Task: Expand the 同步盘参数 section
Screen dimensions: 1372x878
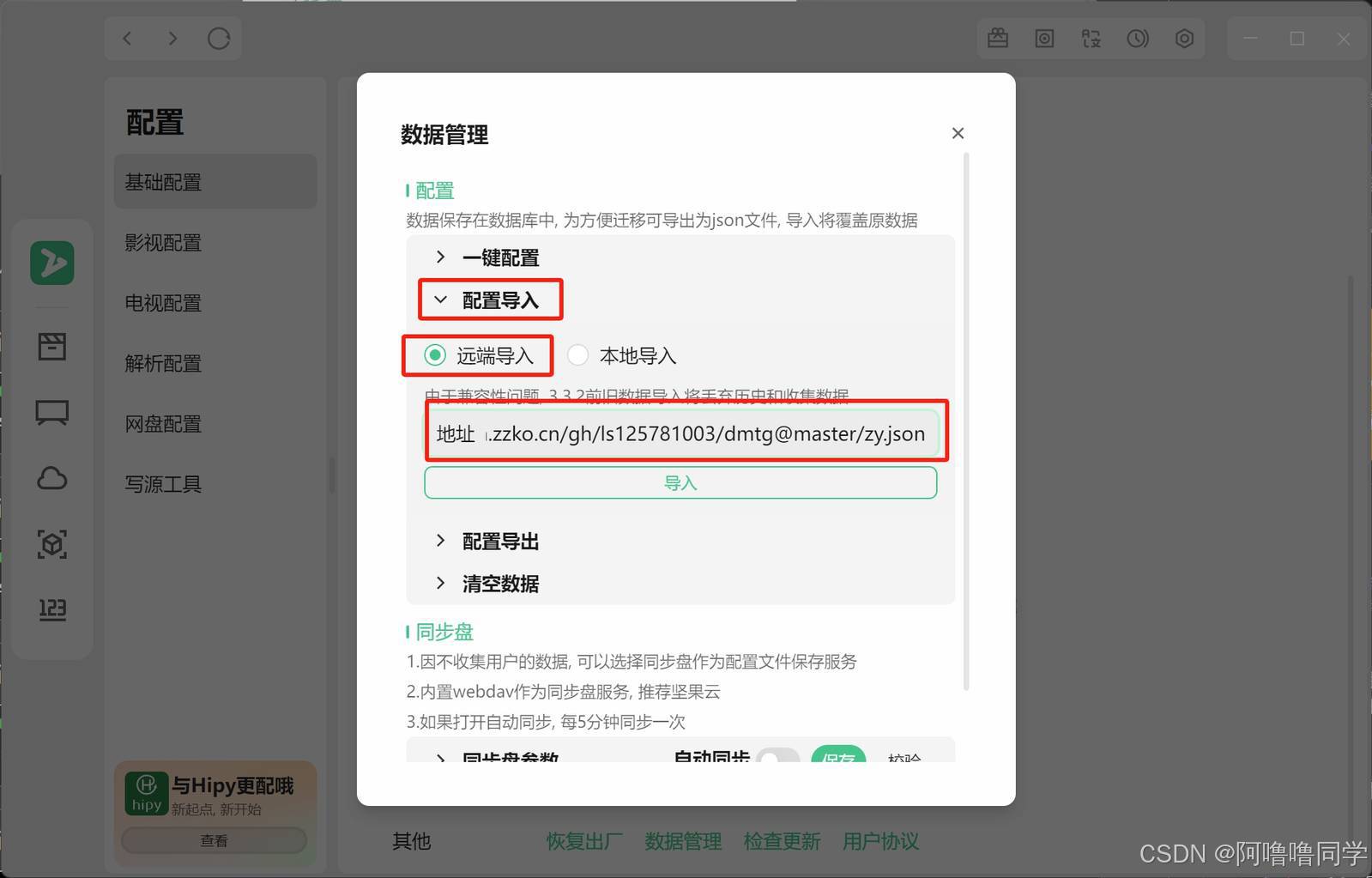Action: (511, 758)
